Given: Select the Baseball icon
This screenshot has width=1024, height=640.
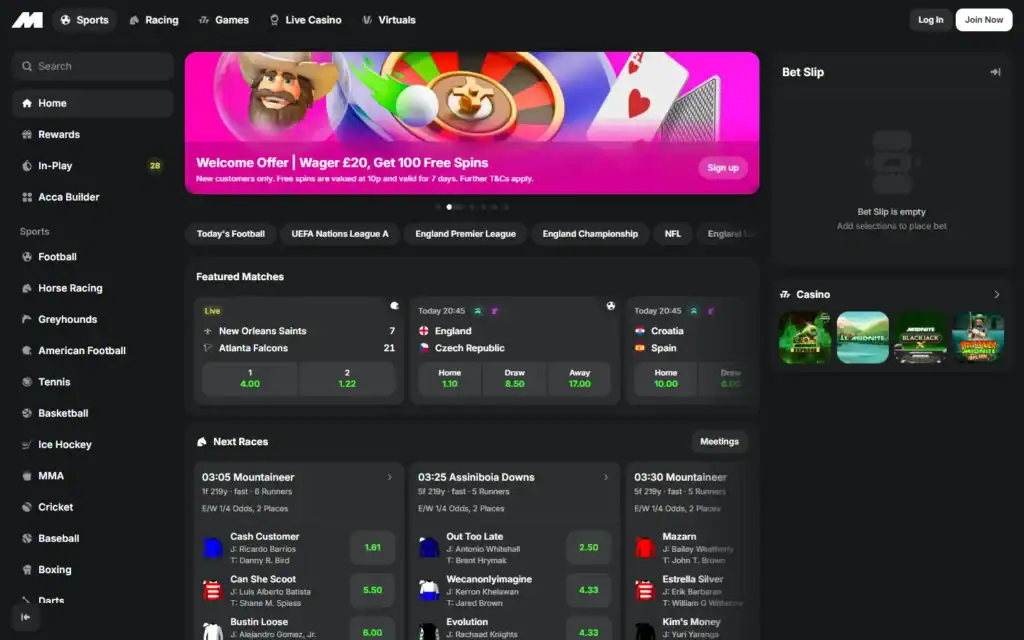Looking at the screenshot, I should click(27, 538).
